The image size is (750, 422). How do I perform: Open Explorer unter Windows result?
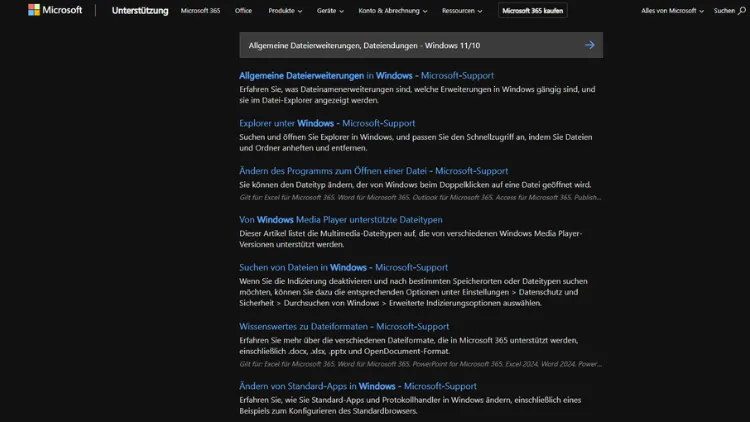coord(327,123)
